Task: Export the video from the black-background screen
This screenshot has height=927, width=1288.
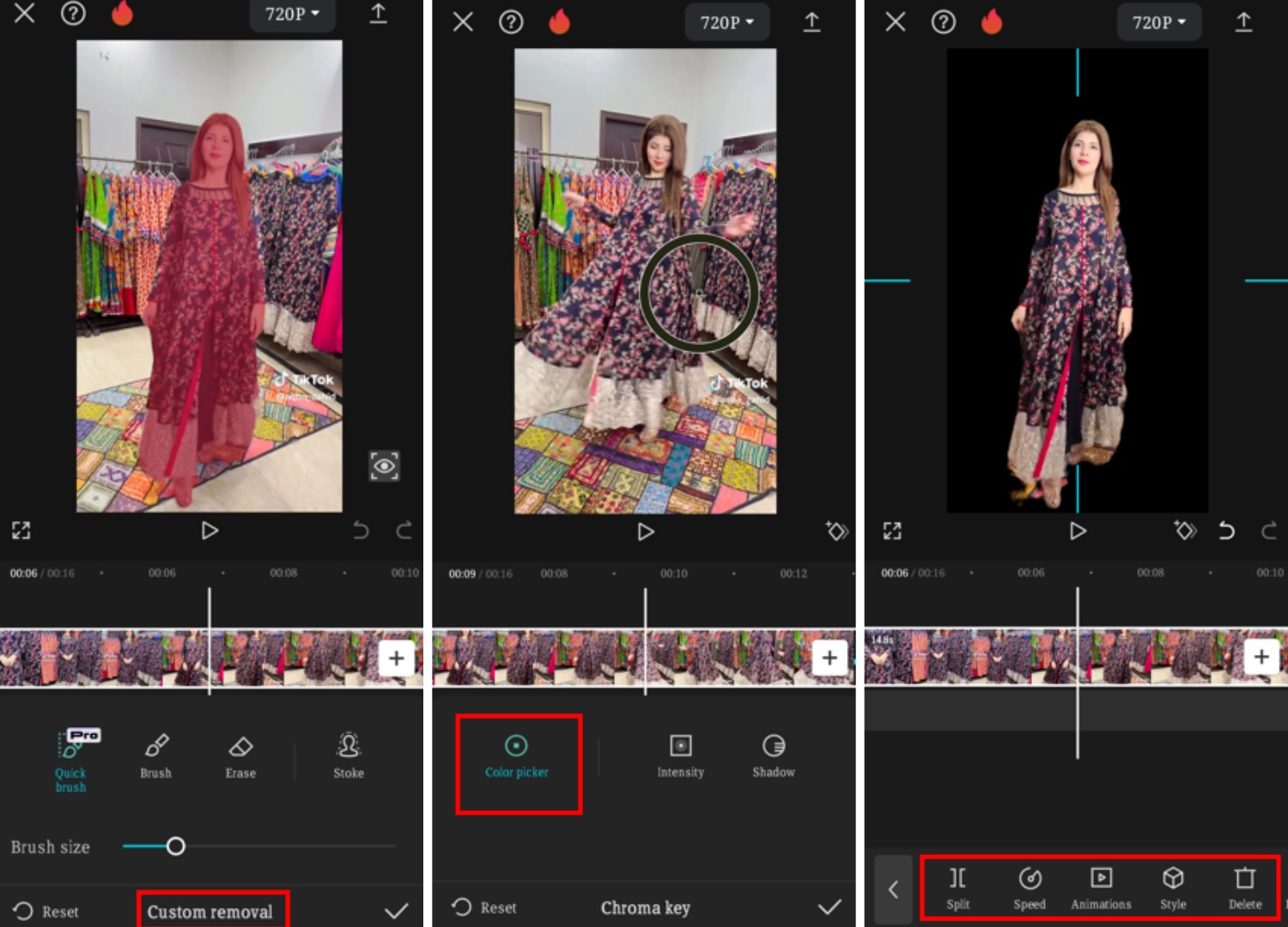Action: point(1243,21)
